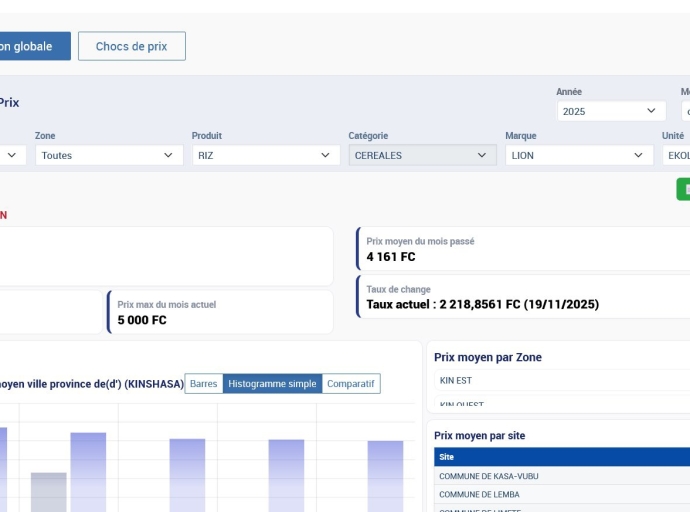Expand the Catégorie CEREALES dropdown
Viewport: 690px width, 512px height.
tap(422, 155)
